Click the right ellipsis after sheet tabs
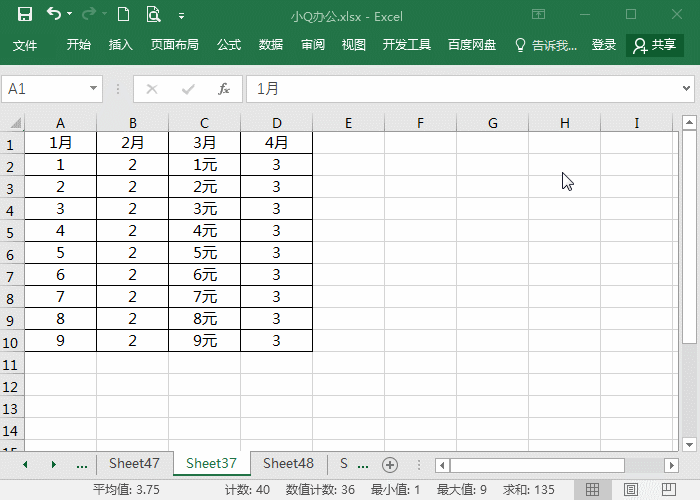The height and width of the screenshot is (500, 700). click(x=363, y=466)
